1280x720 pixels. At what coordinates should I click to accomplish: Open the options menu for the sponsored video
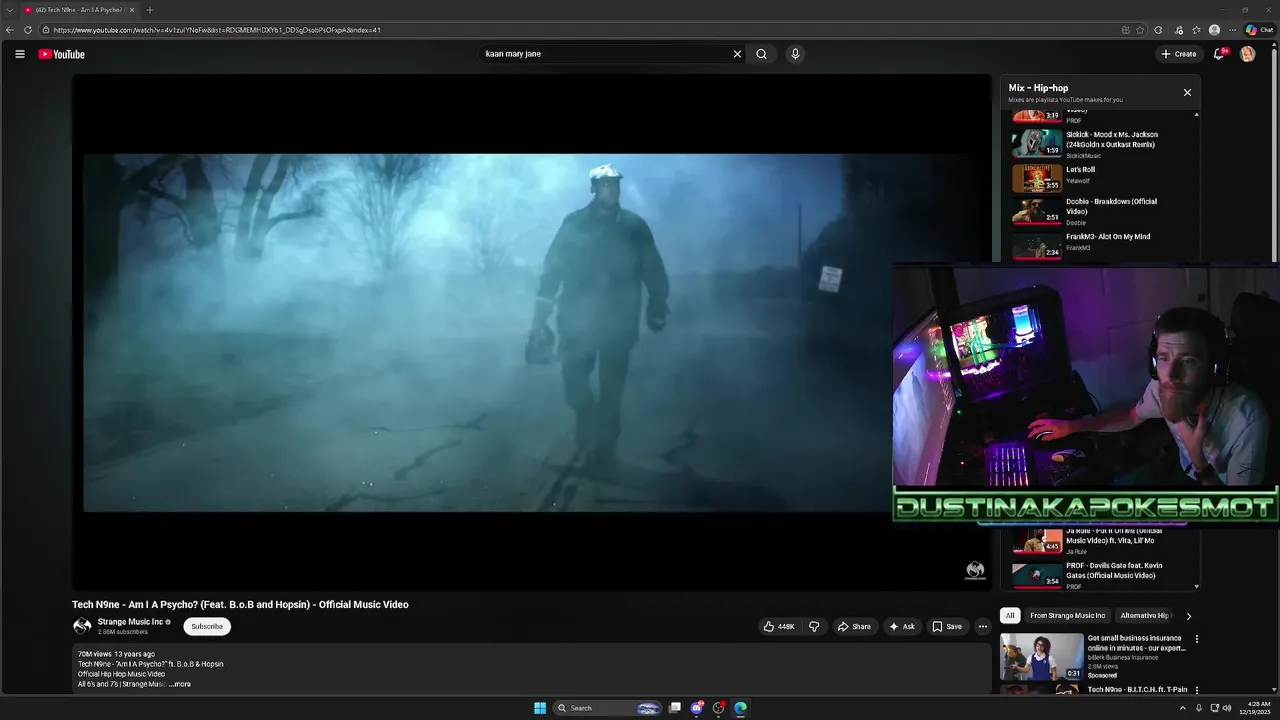tap(1196, 639)
